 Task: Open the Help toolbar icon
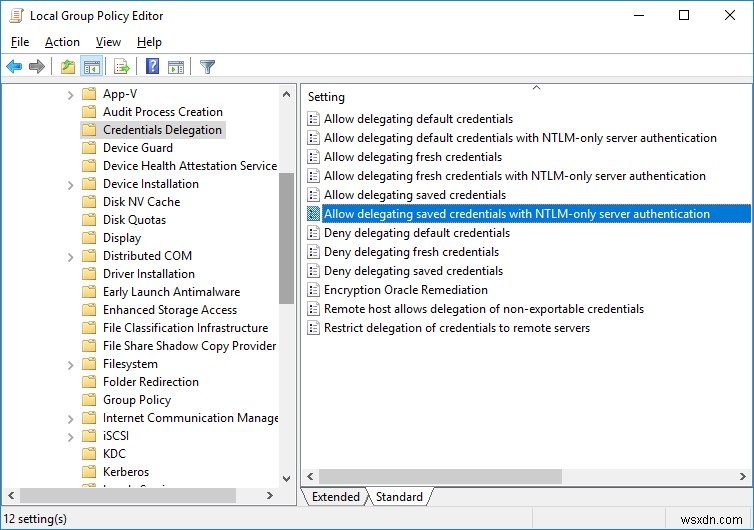152,66
